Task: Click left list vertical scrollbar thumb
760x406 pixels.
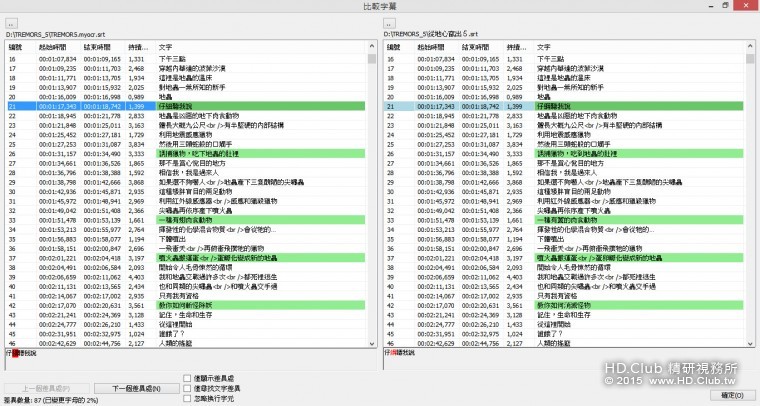Action: (372, 59)
